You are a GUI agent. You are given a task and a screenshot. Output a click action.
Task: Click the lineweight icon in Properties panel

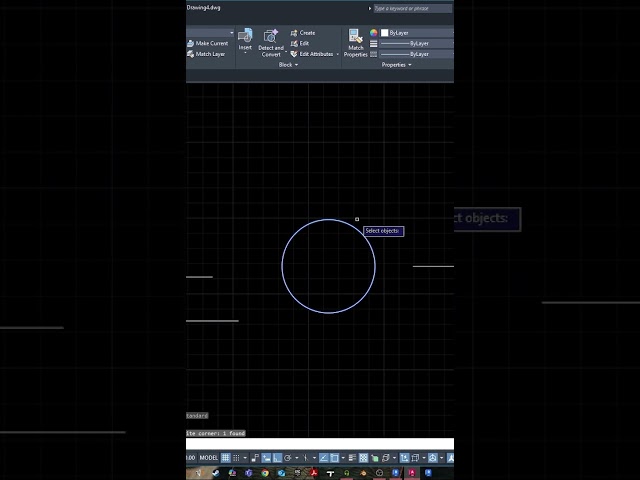click(x=373, y=43)
